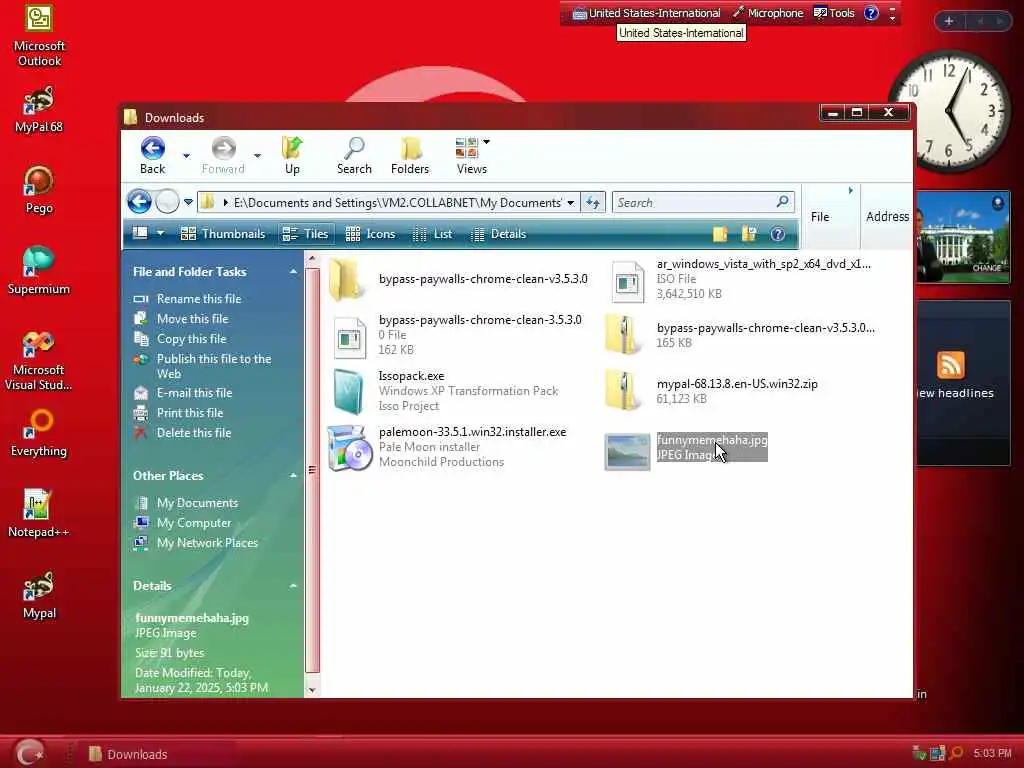1024x768 pixels.
Task: Open the layout pane dropdown on view bar
Action: 160,233
